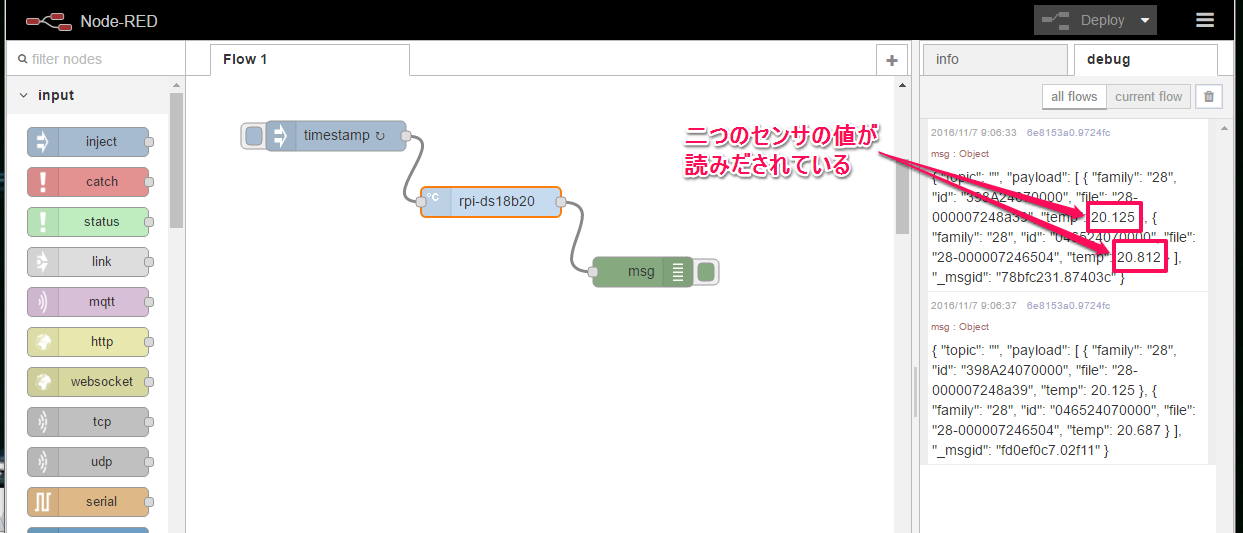1243x533 pixels.
Task: Click the msg debug node input port
Action: click(x=593, y=271)
